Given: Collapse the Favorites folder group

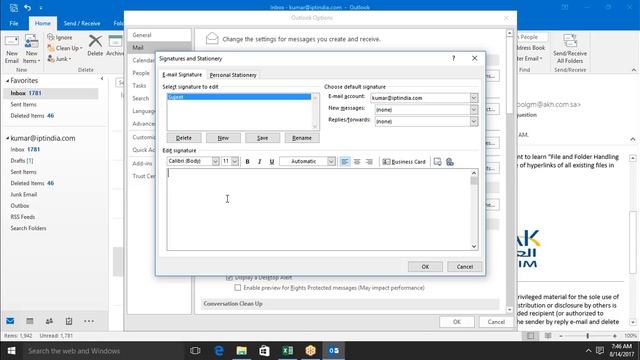Looking at the screenshot, I should [7, 81].
